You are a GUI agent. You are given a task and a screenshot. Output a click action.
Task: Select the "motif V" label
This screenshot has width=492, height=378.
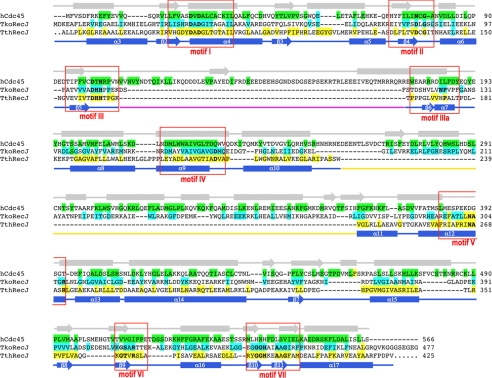[463, 243]
